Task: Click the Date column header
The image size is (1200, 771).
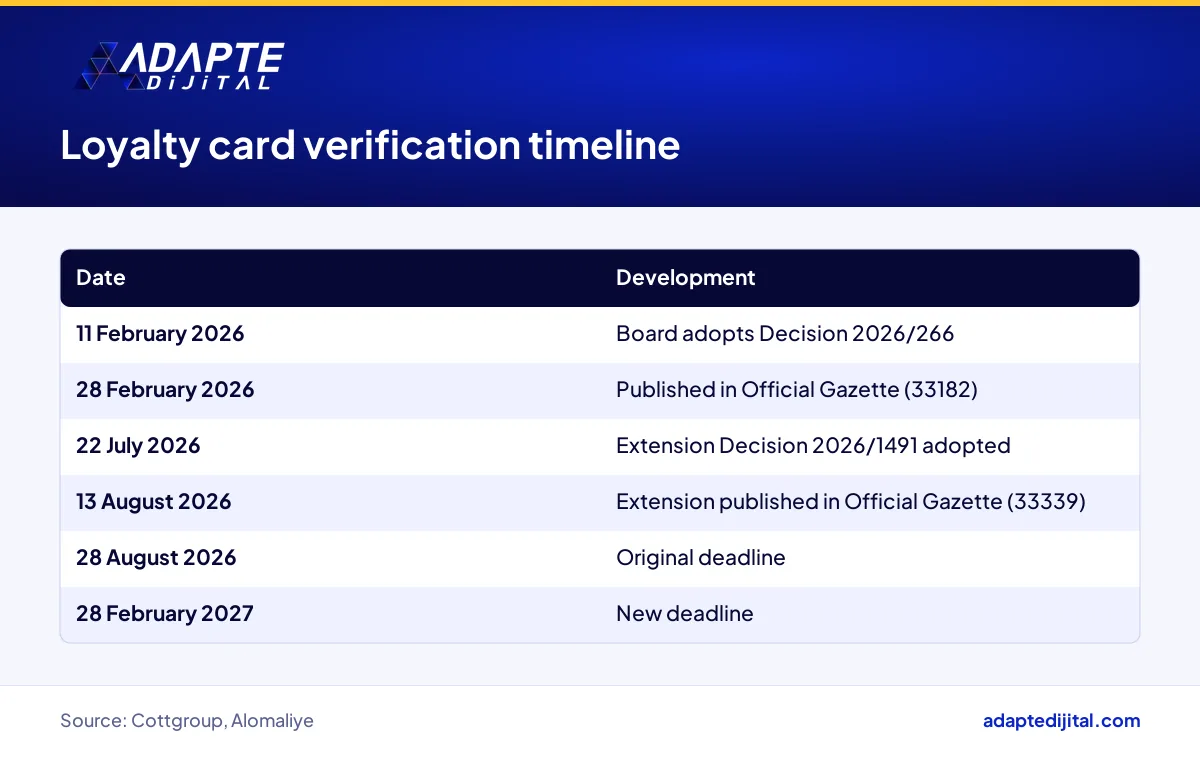Action: point(101,278)
